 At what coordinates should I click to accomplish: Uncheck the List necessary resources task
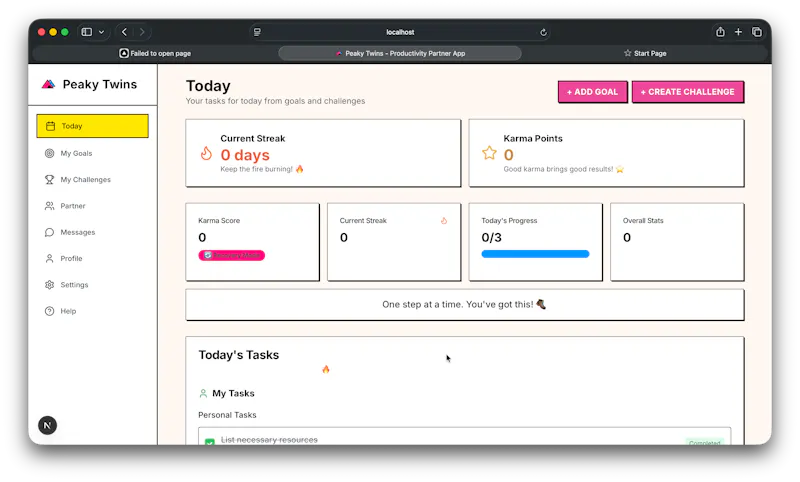(x=210, y=442)
